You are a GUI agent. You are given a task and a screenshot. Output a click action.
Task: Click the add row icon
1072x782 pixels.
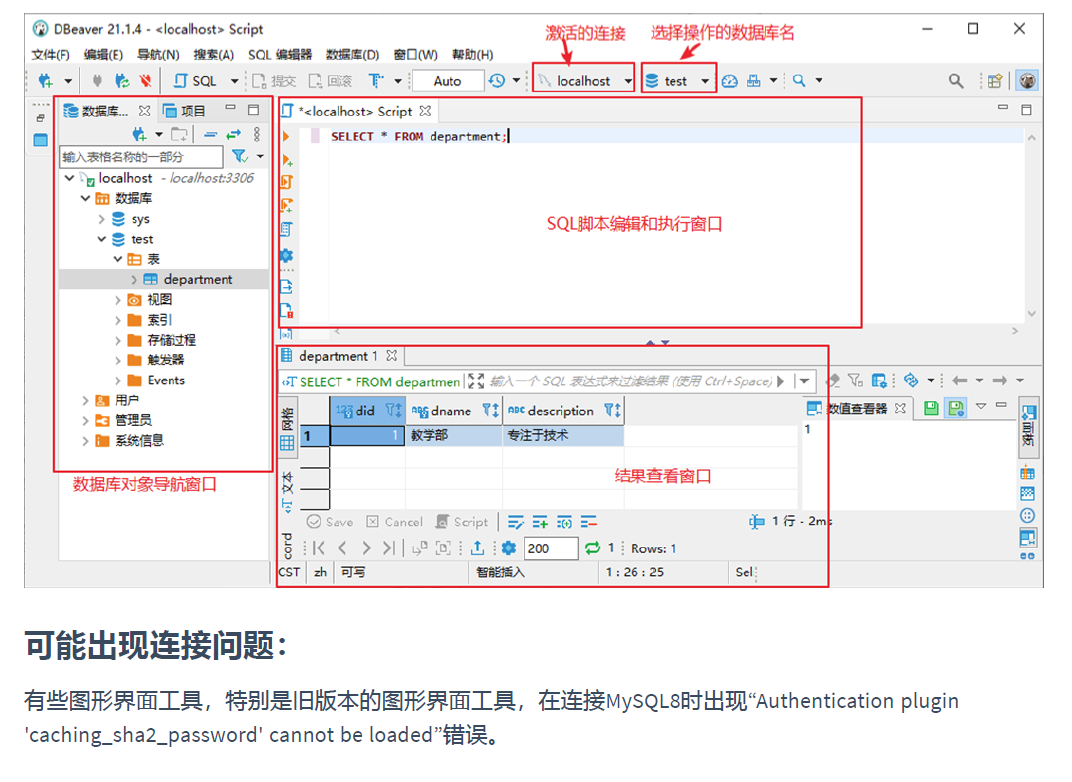pos(540,523)
